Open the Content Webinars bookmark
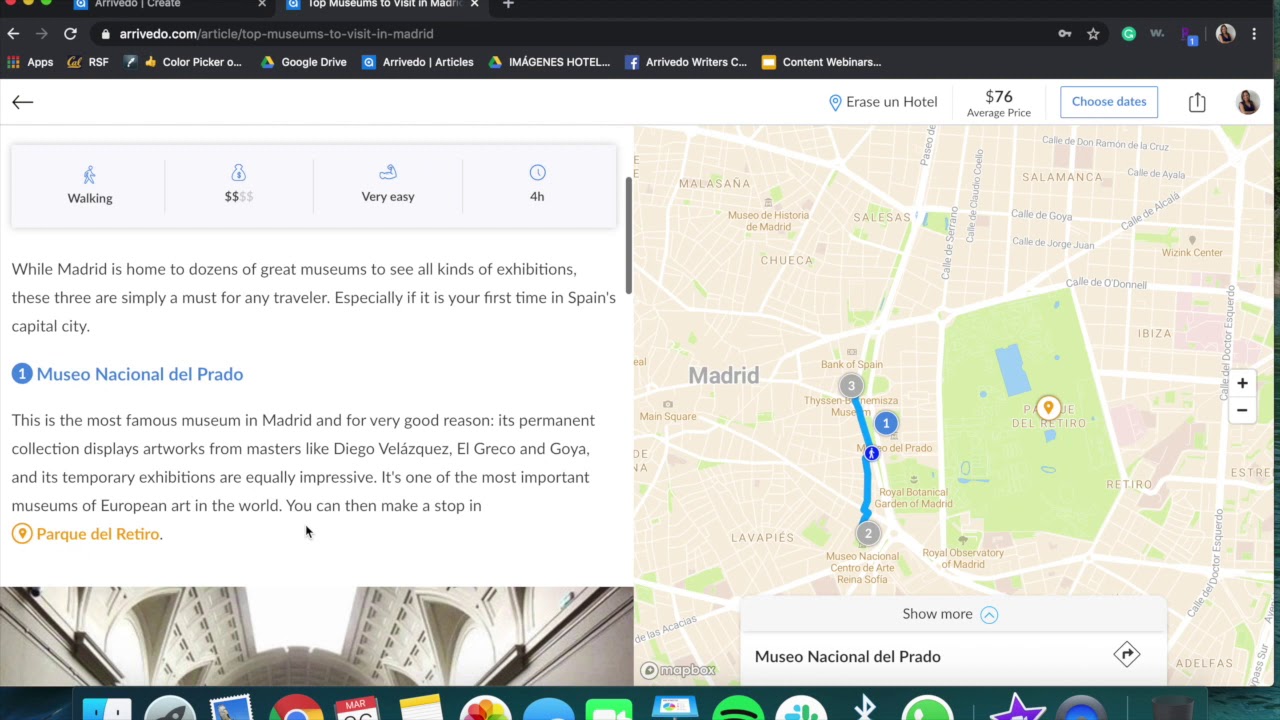Viewport: 1280px width, 720px height. point(821,62)
